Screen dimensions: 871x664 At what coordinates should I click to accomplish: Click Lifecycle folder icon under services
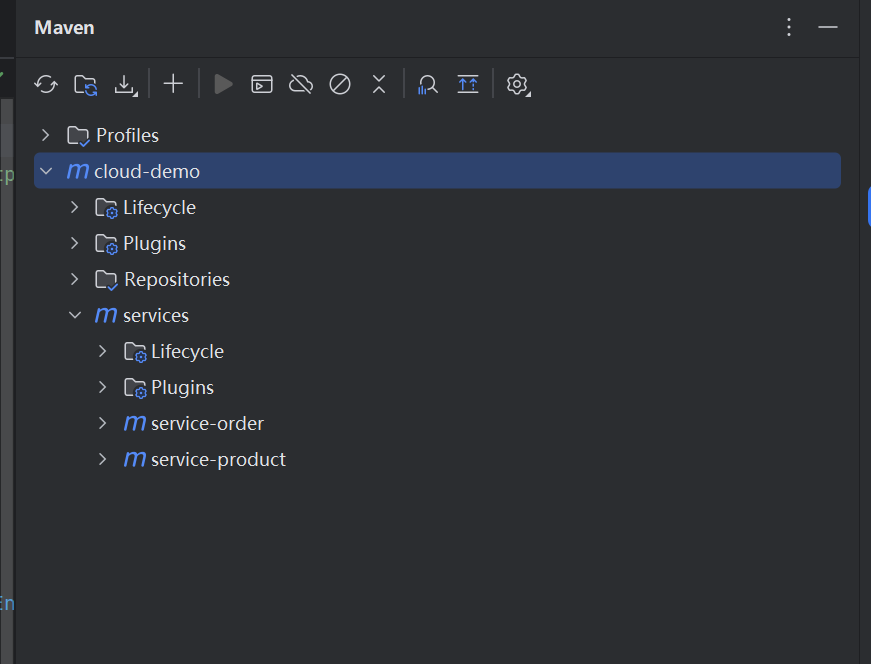(x=135, y=352)
